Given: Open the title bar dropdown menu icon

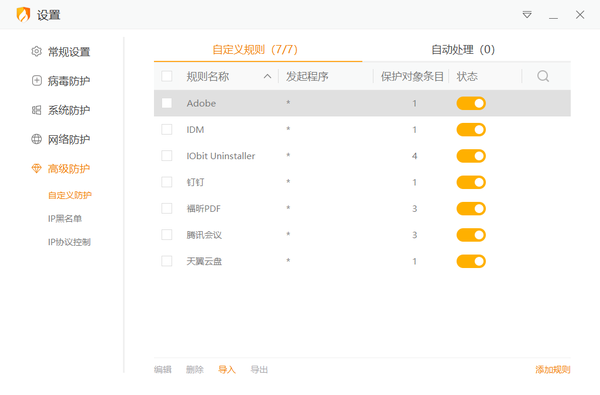Looking at the screenshot, I should click(527, 15).
